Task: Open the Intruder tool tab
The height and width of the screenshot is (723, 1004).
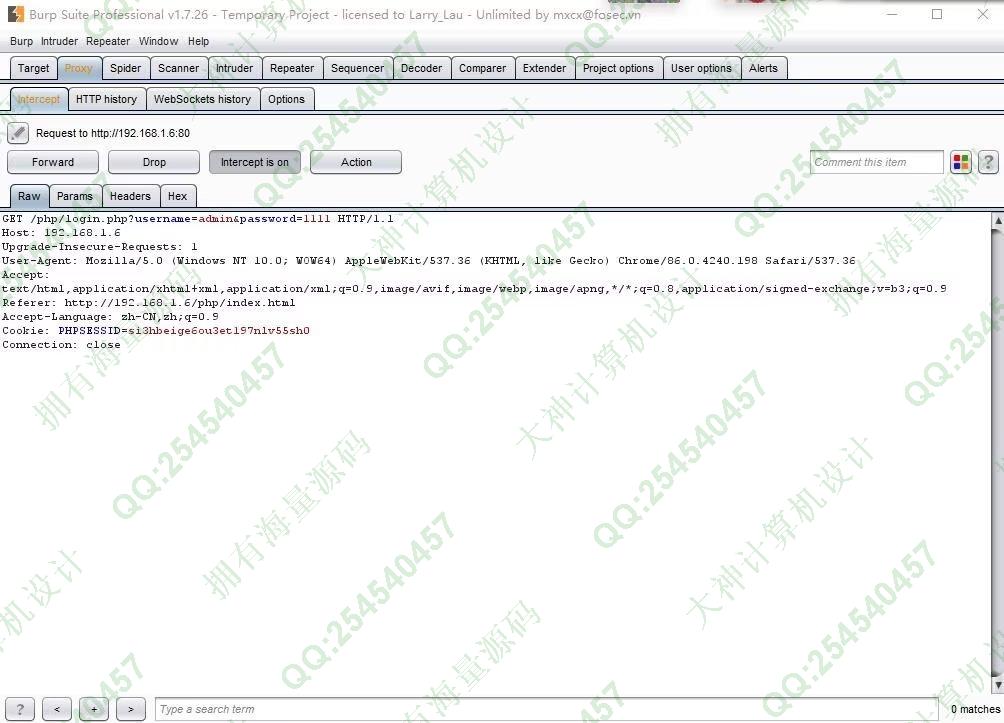Action: [x=234, y=68]
